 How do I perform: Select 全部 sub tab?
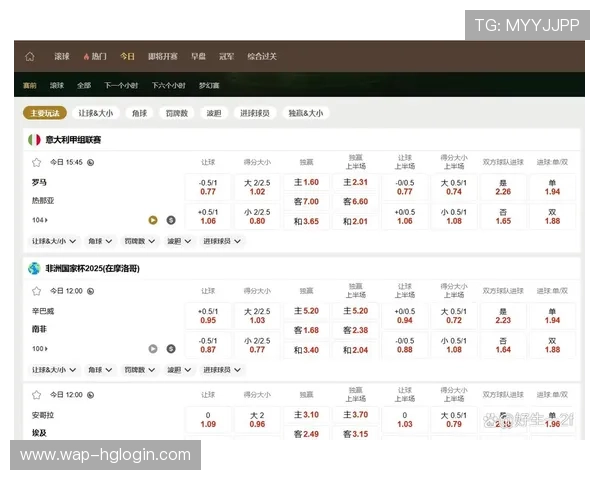(84, 85)
